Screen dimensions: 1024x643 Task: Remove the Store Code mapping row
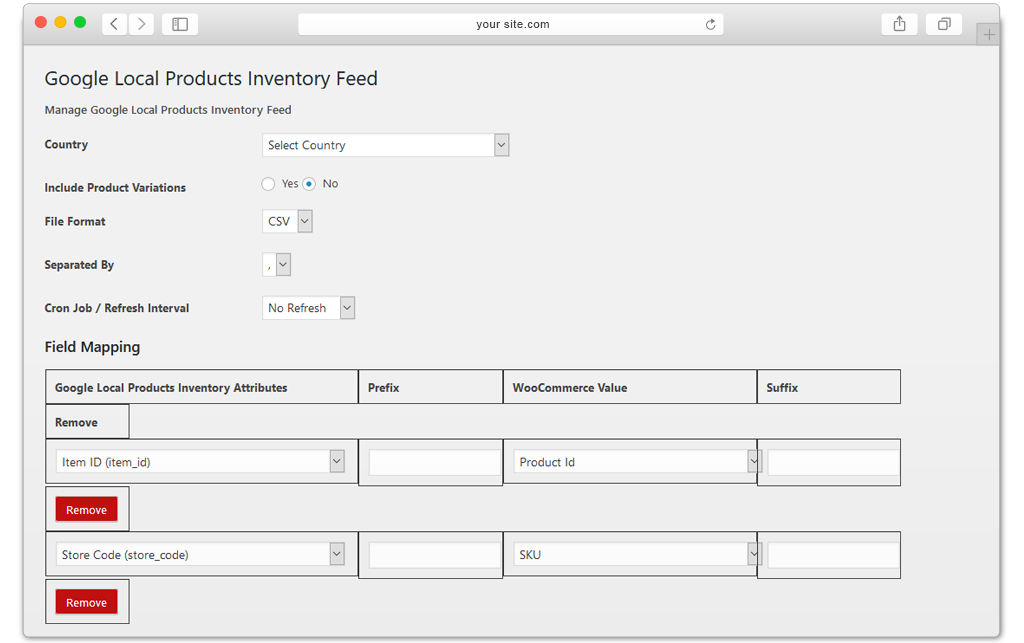click(x=86, y=602)
